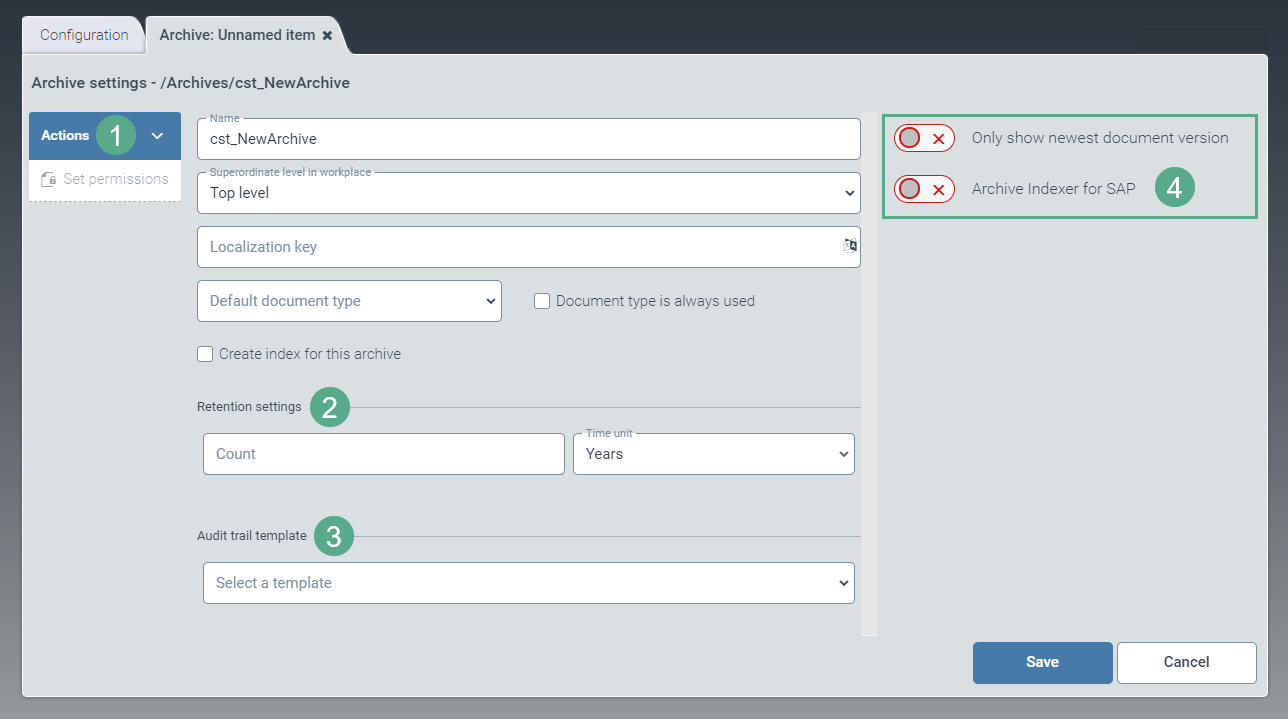Tick Create index for this archive checkbox
The image size is (1288, 719).
pyautogui.click(x=206, y=354)
